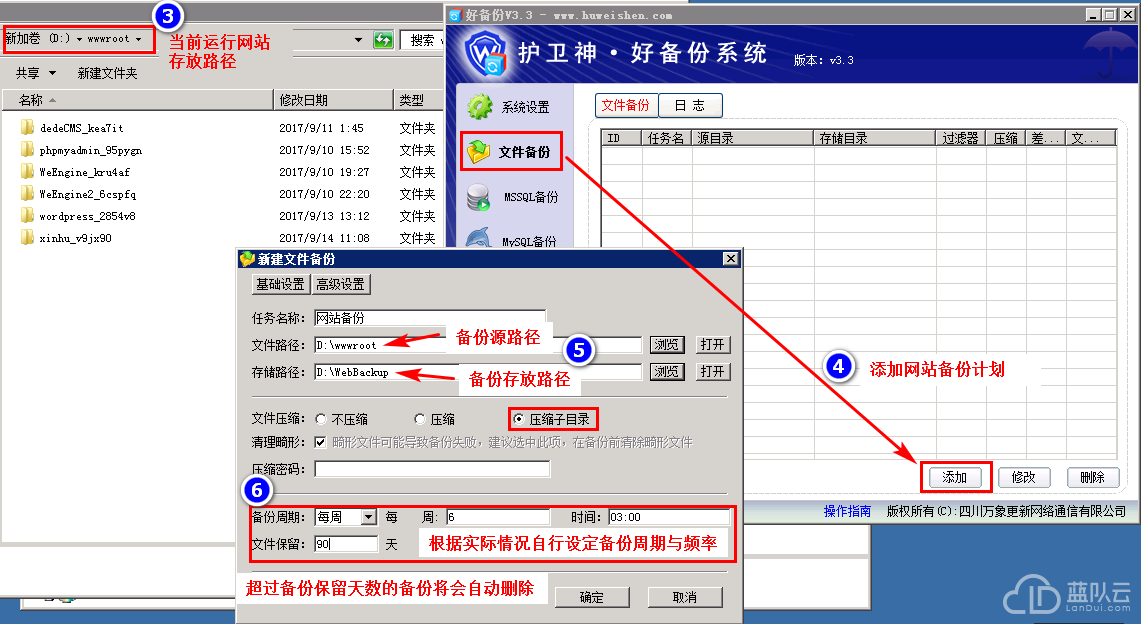Focus the 任务名称 input field
The width and height of the screenshot is (1141, 624).
[x=429, y=318]
